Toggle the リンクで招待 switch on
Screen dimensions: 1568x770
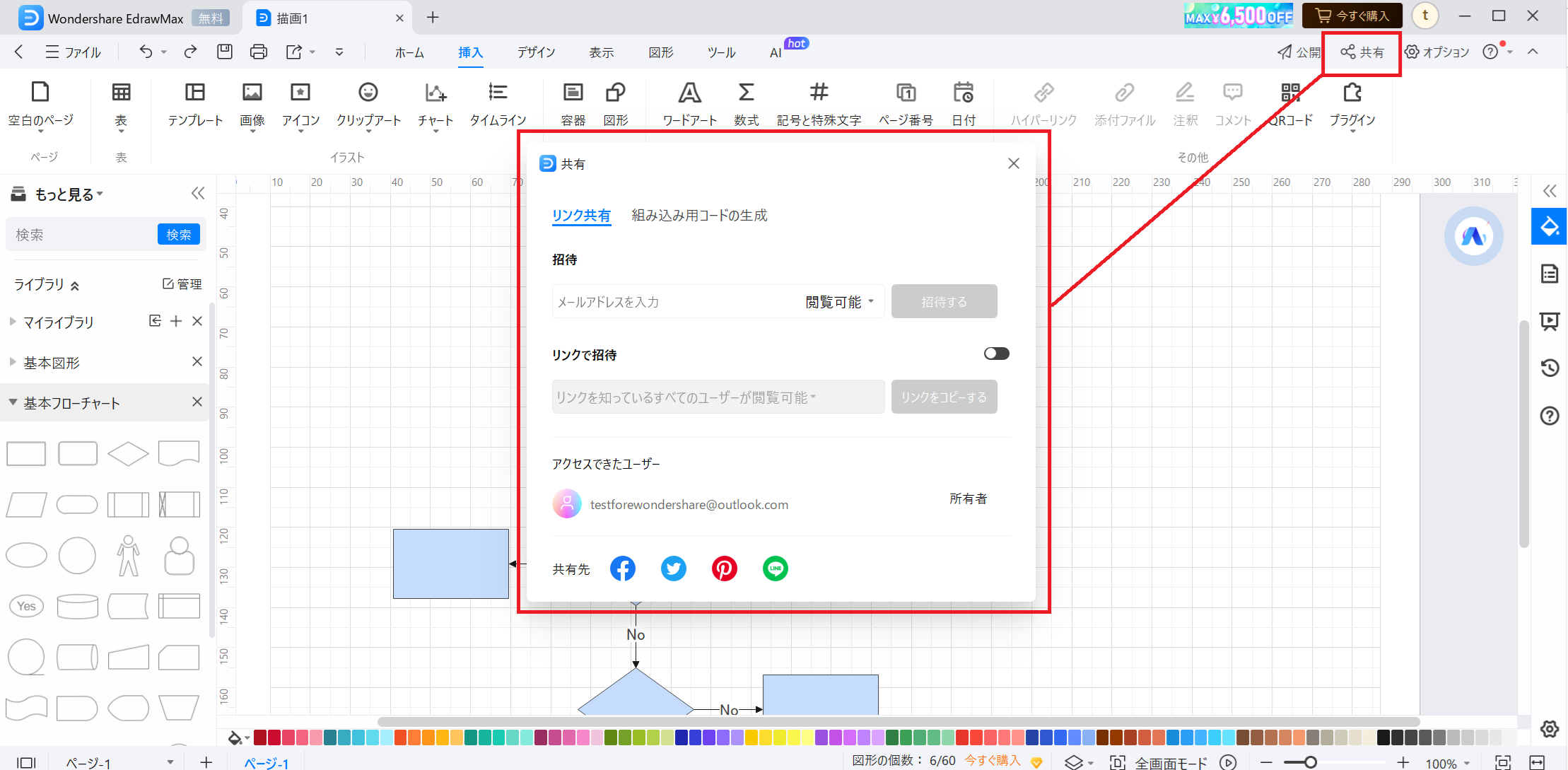point(996,354)
